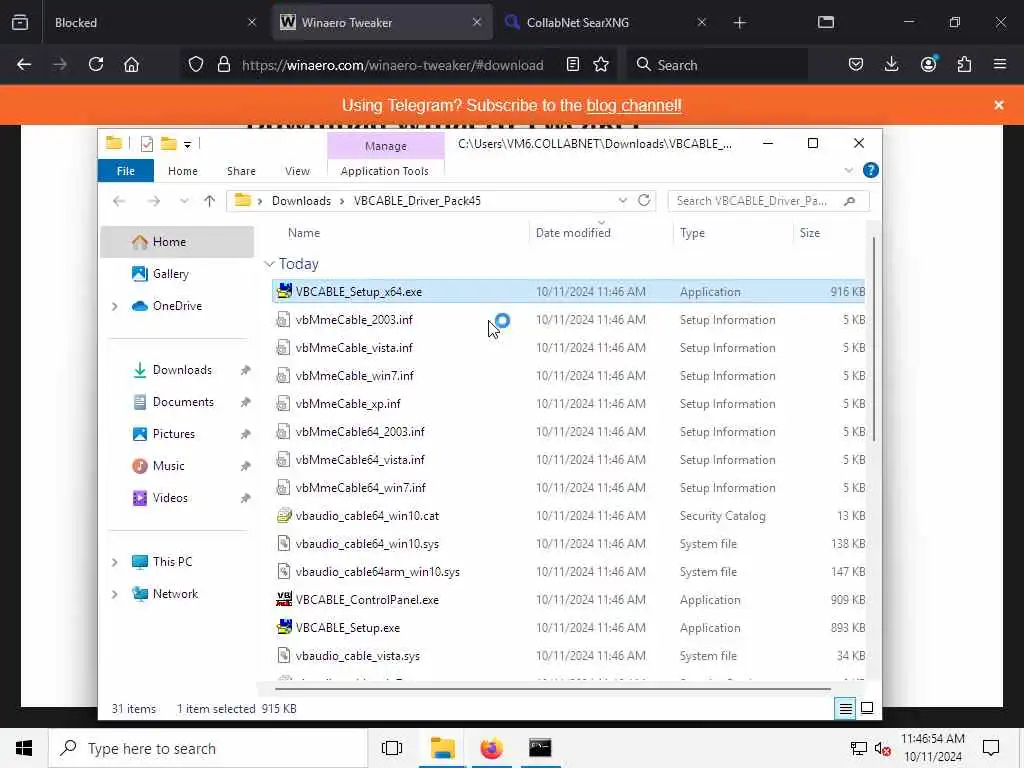Open the Firefox hamburger menu
The width and height of the screenshot is (1024, 768).
click(x=1000, y=65)
